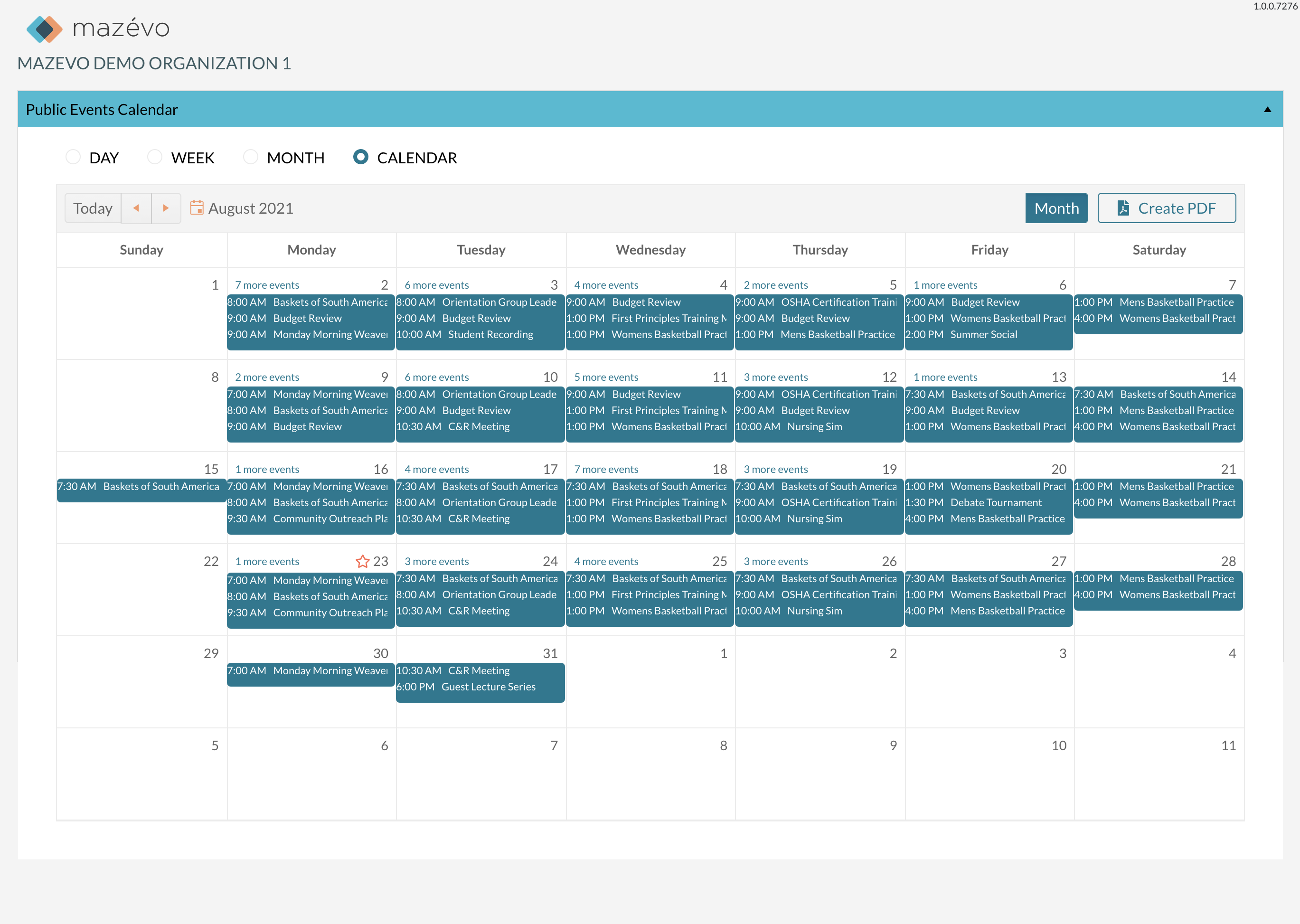Open Orientation Group Leaders on August 10
Viewport: 1300px width, 924px height.
pos(480,394)
